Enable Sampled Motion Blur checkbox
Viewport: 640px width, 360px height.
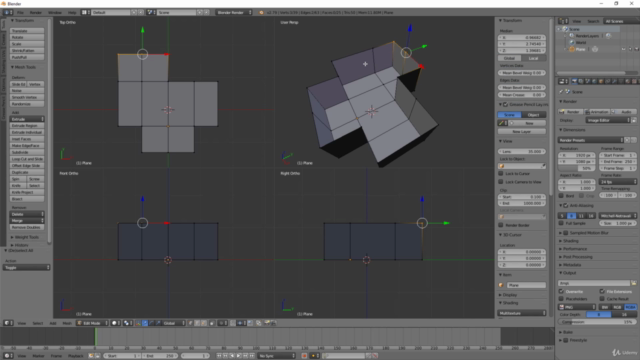566,233
